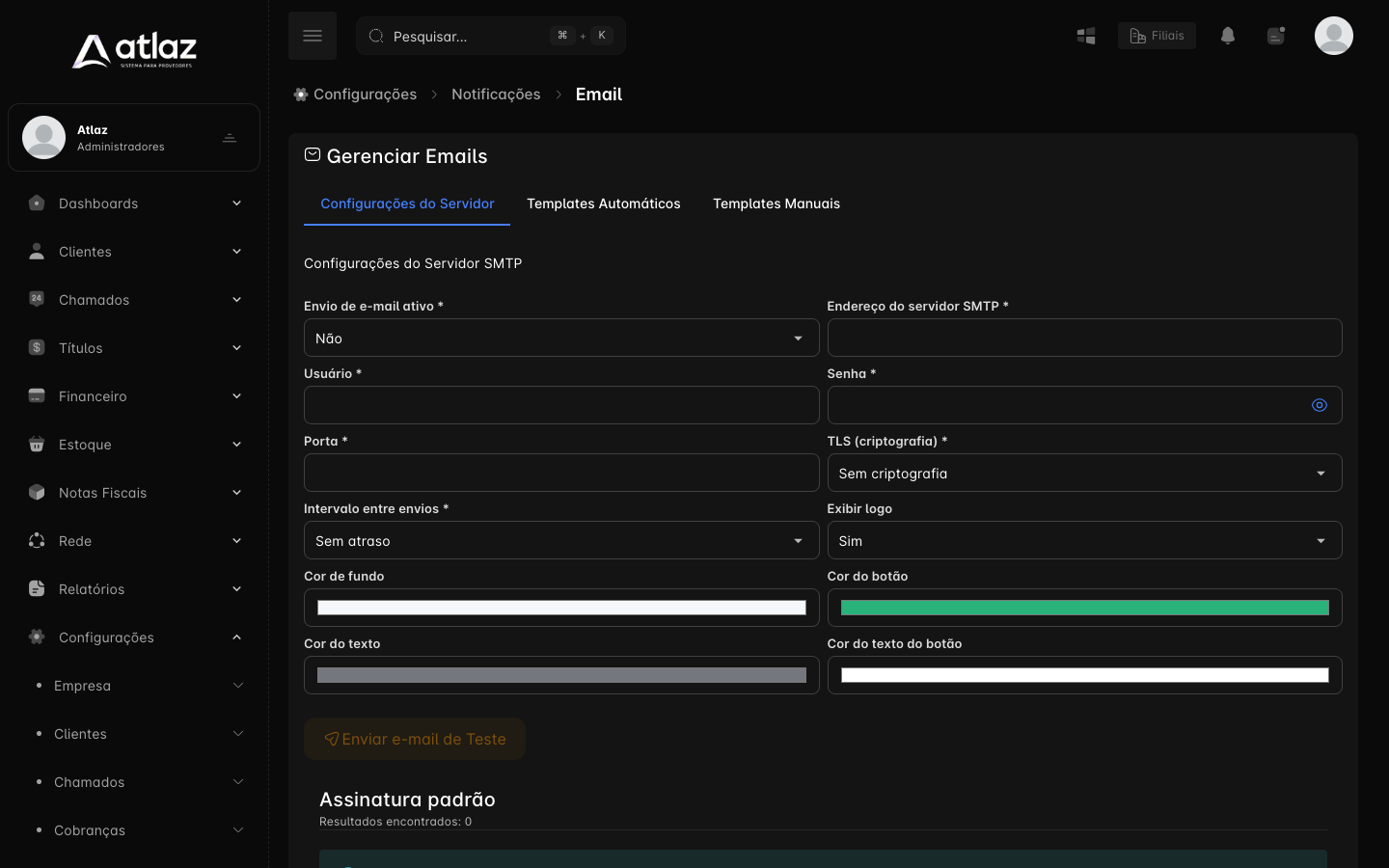Click the Atlaz logo

click(x=134, y=51)
